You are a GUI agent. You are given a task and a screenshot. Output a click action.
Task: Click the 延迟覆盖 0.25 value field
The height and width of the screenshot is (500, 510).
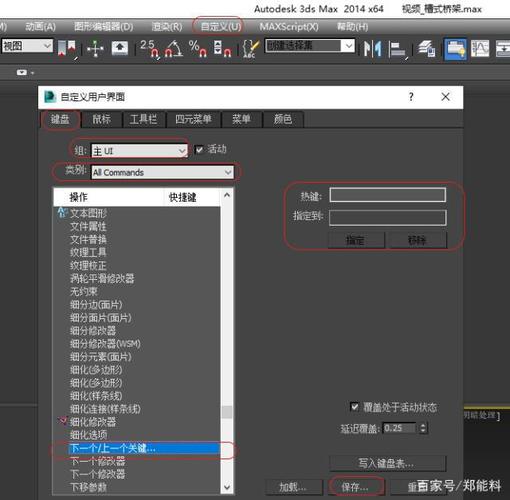coord(399,428)
